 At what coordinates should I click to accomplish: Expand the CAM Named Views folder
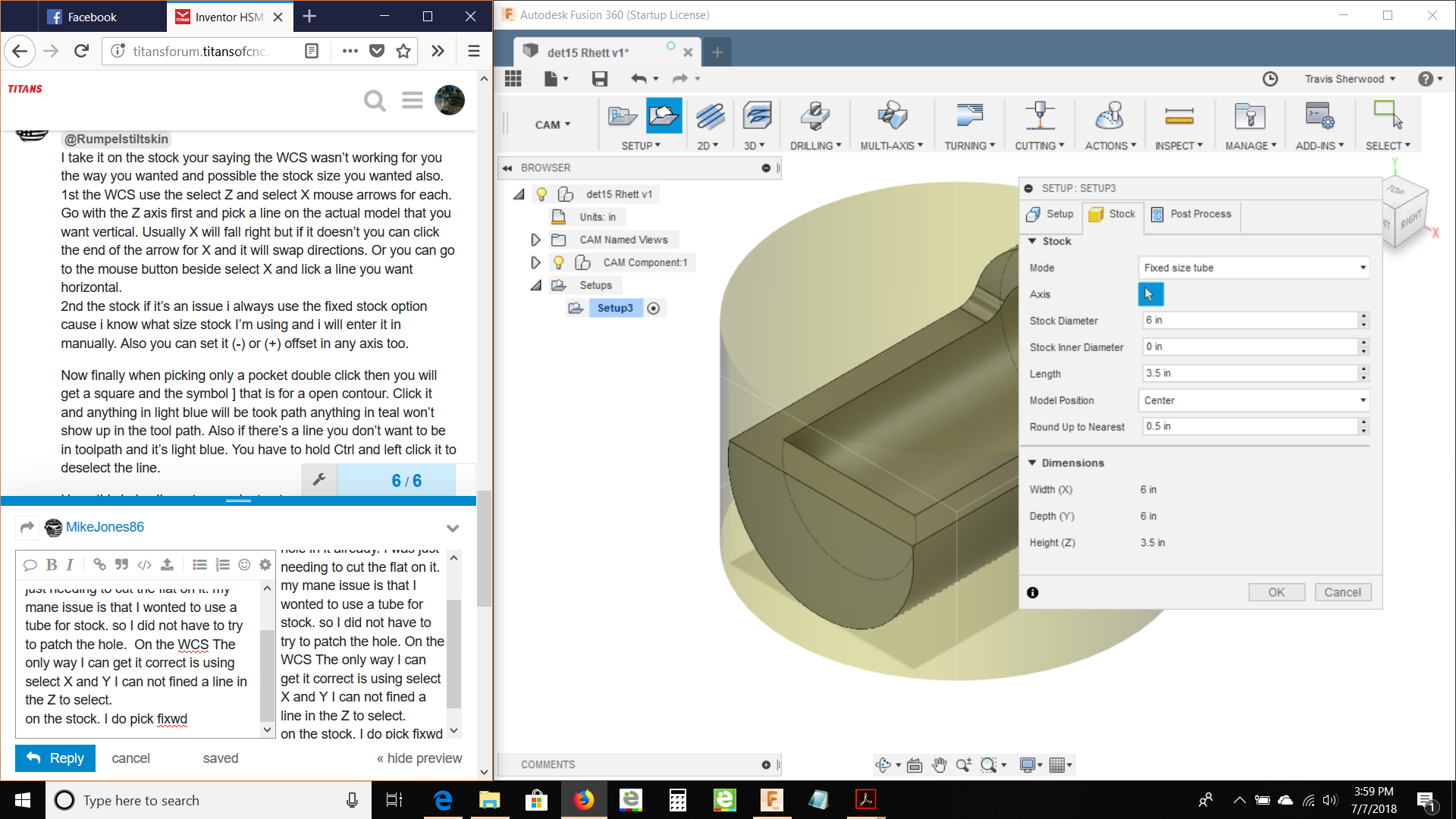pyautogui.click(x=535, y=239)
